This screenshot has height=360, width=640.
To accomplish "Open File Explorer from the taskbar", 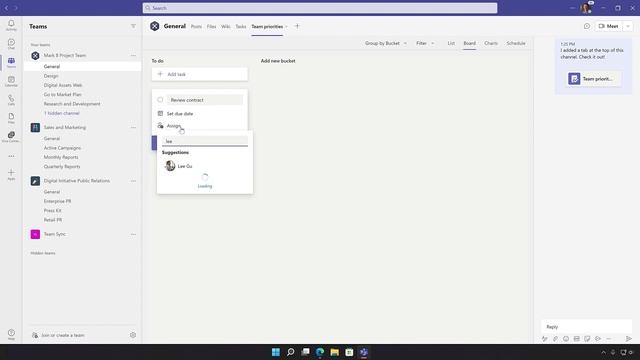I will click(x=335, y=352).
